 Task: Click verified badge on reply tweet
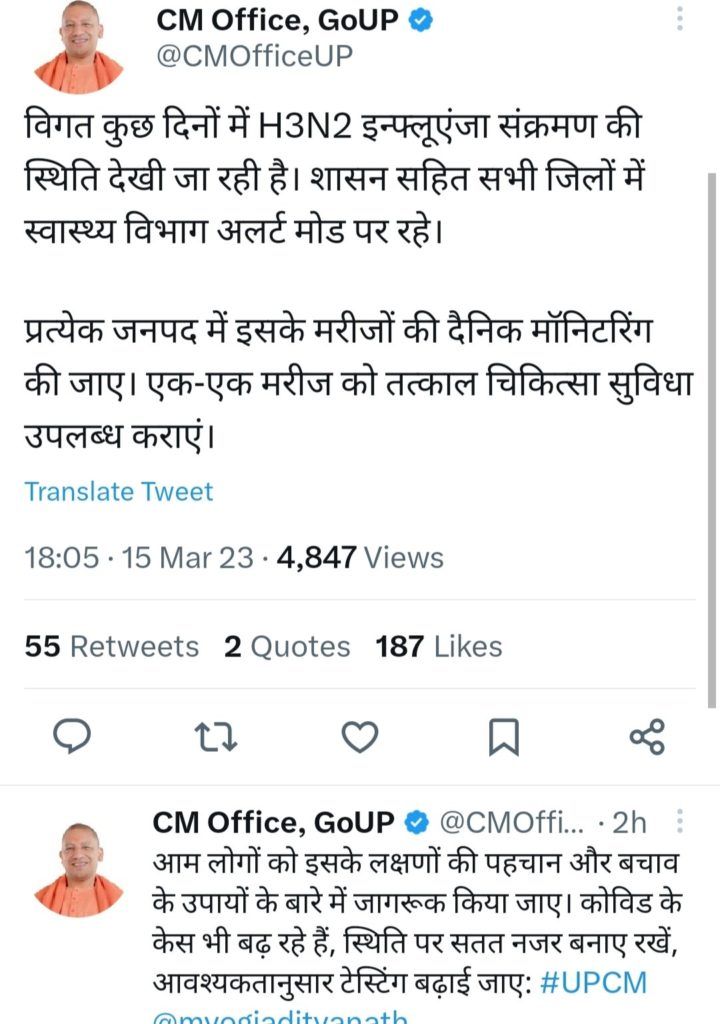click(x=415, y=823)
